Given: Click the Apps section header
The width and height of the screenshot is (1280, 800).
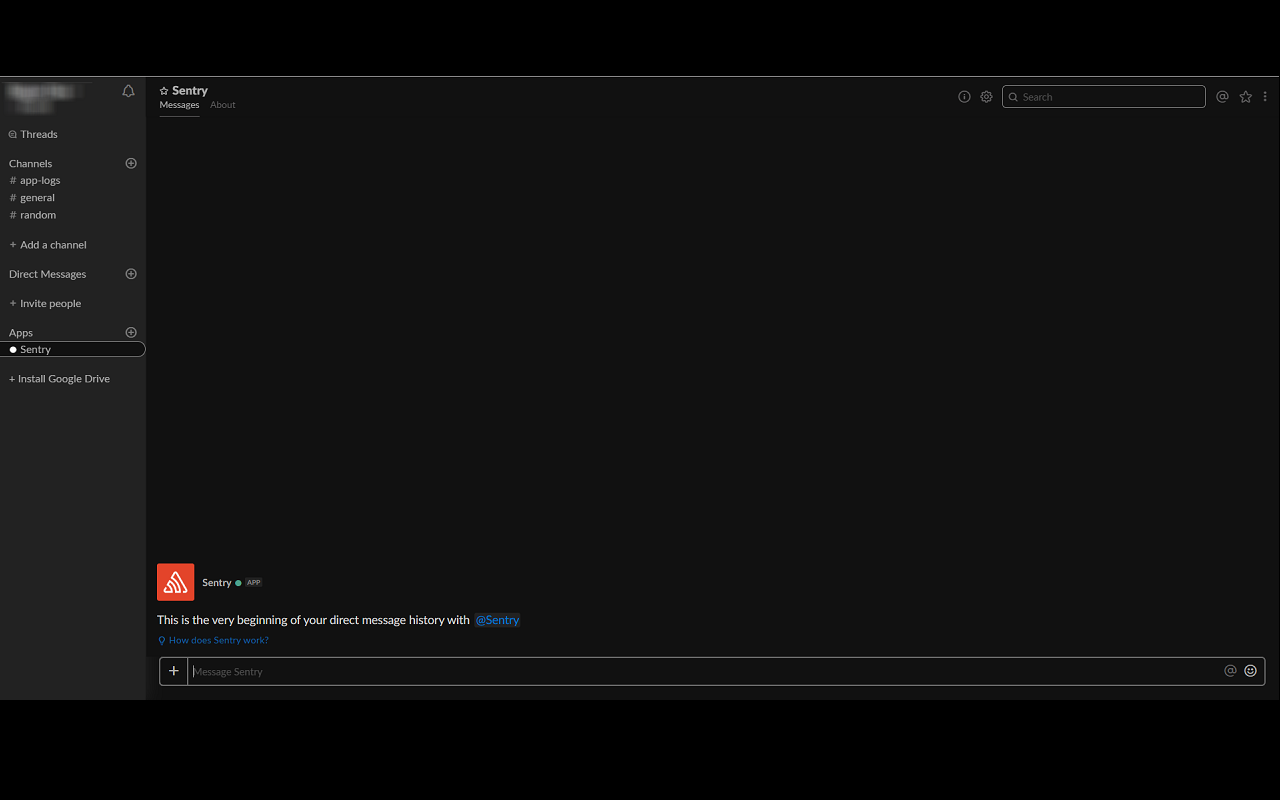Looking at the screenshot, I should coord(21,332).
